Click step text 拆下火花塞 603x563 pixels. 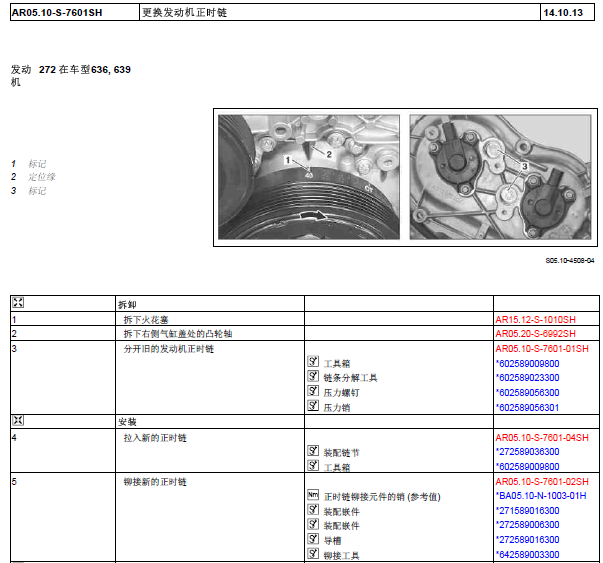146,320
